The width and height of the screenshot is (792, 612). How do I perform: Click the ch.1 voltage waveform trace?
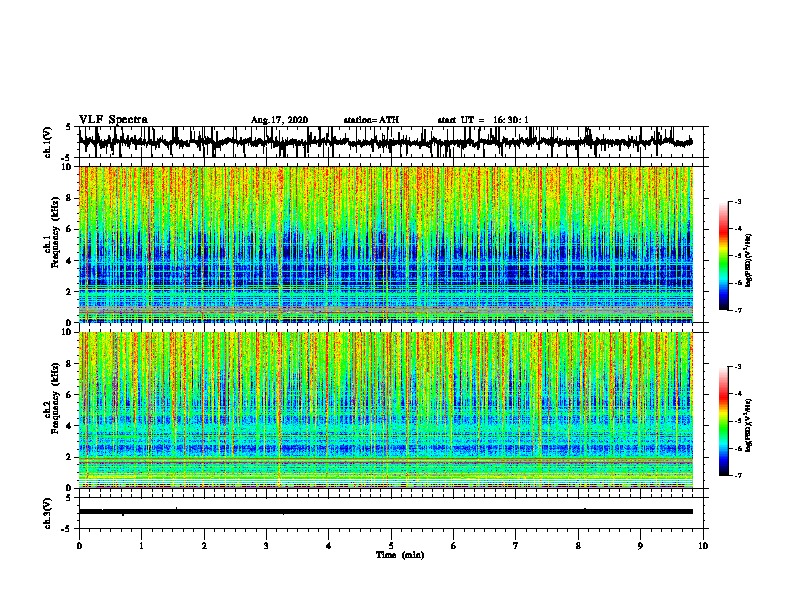pyautogui.click(x=385, y=142)
